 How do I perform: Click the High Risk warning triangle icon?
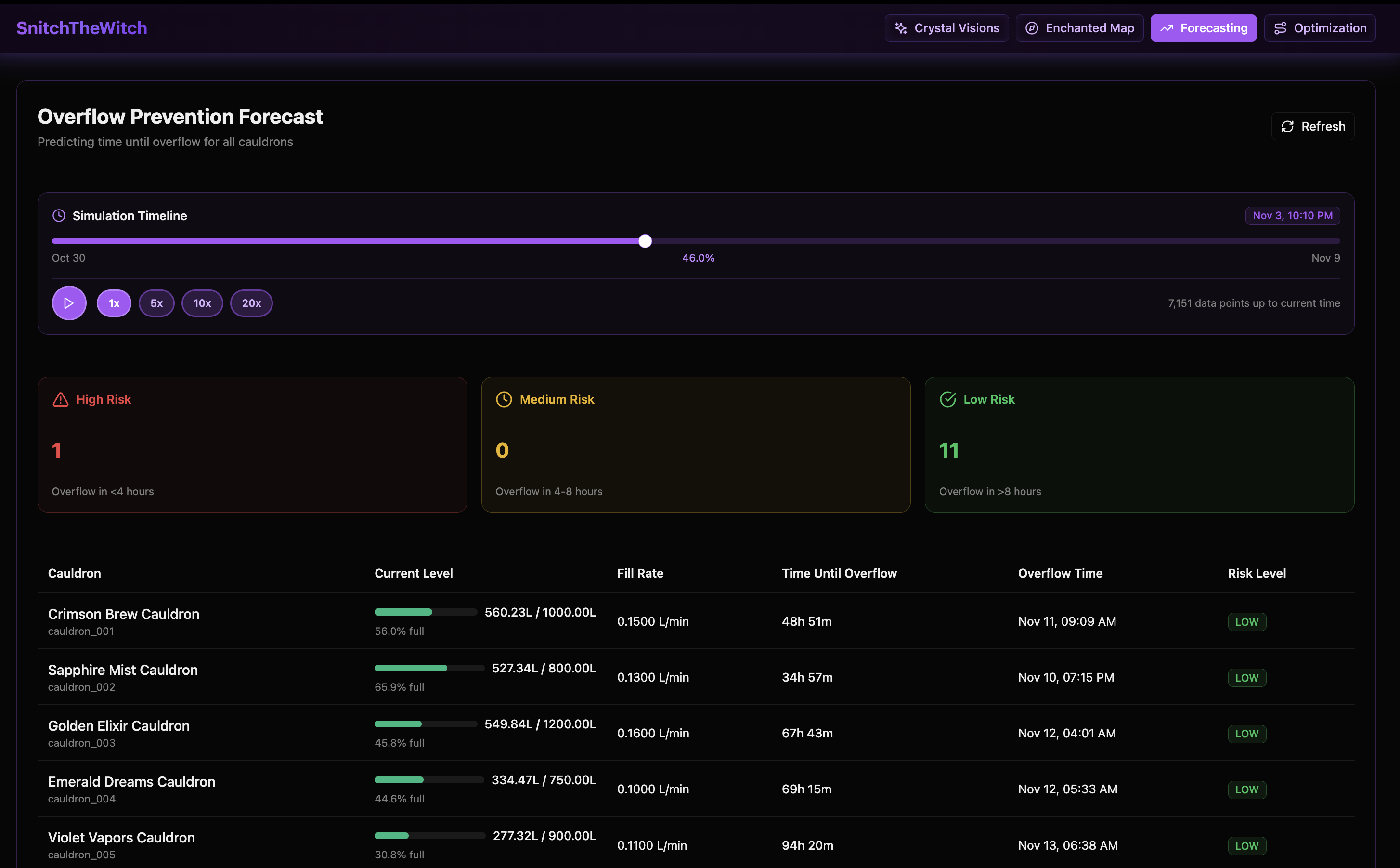[60, 399]
